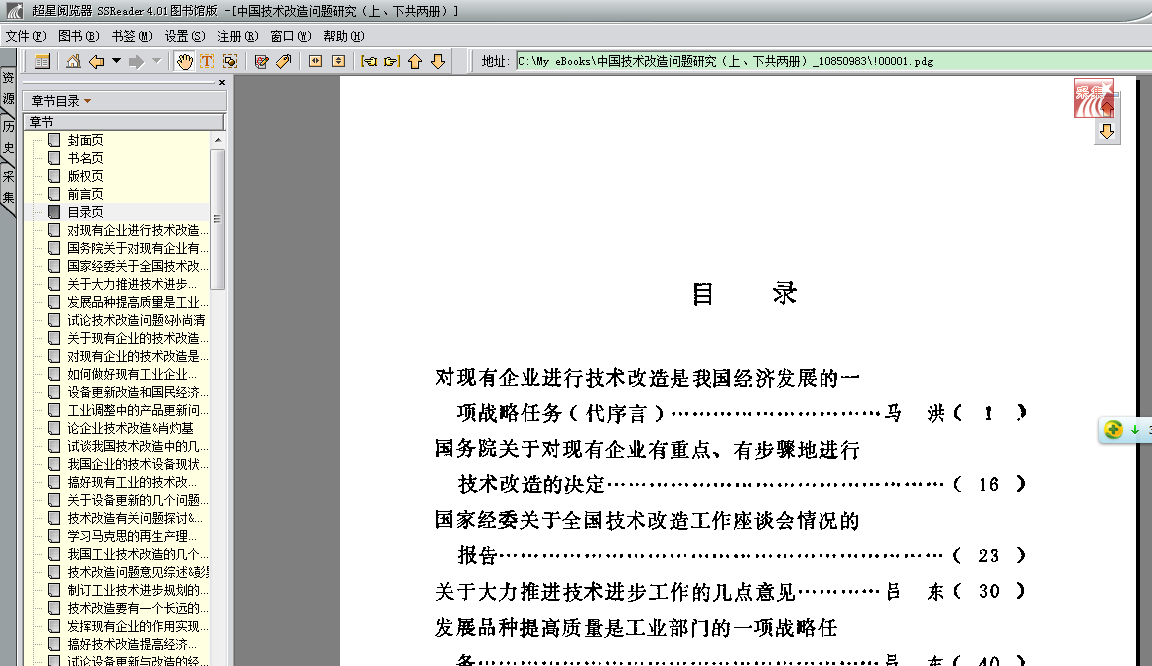This screenshot has height=666, width=1152.
Task: Open chapter 设备更新改造和国民经济...
Action: [x=137, y=392]
